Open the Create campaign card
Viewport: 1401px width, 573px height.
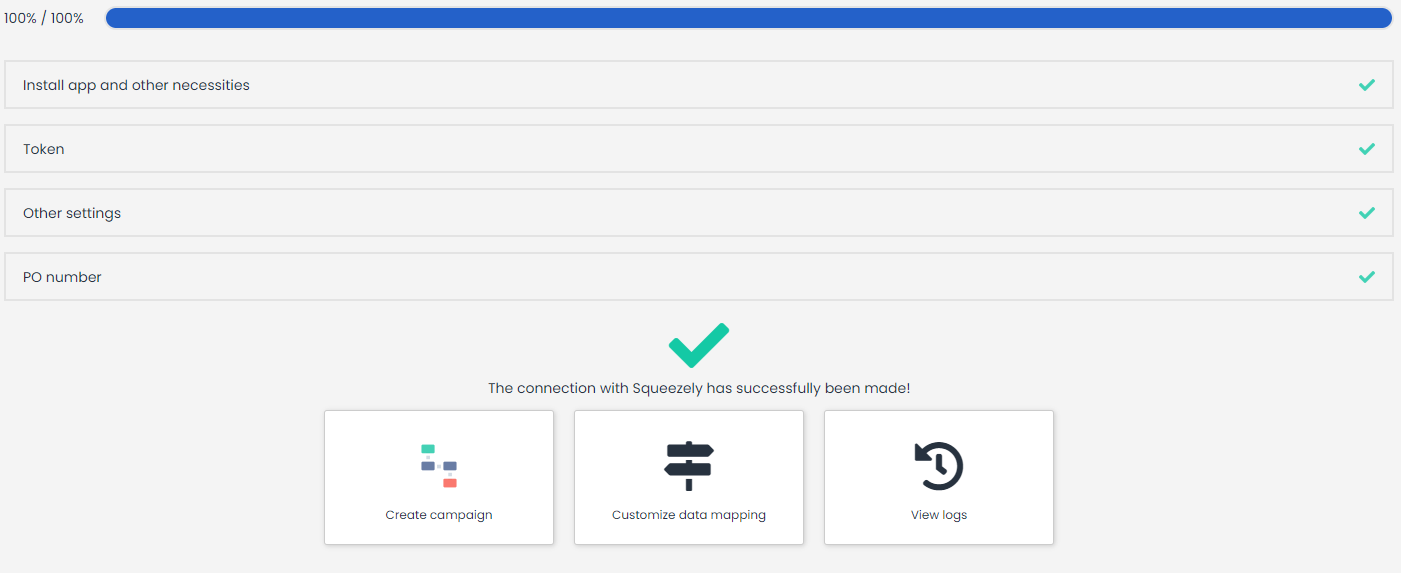(x=439, y=478)
